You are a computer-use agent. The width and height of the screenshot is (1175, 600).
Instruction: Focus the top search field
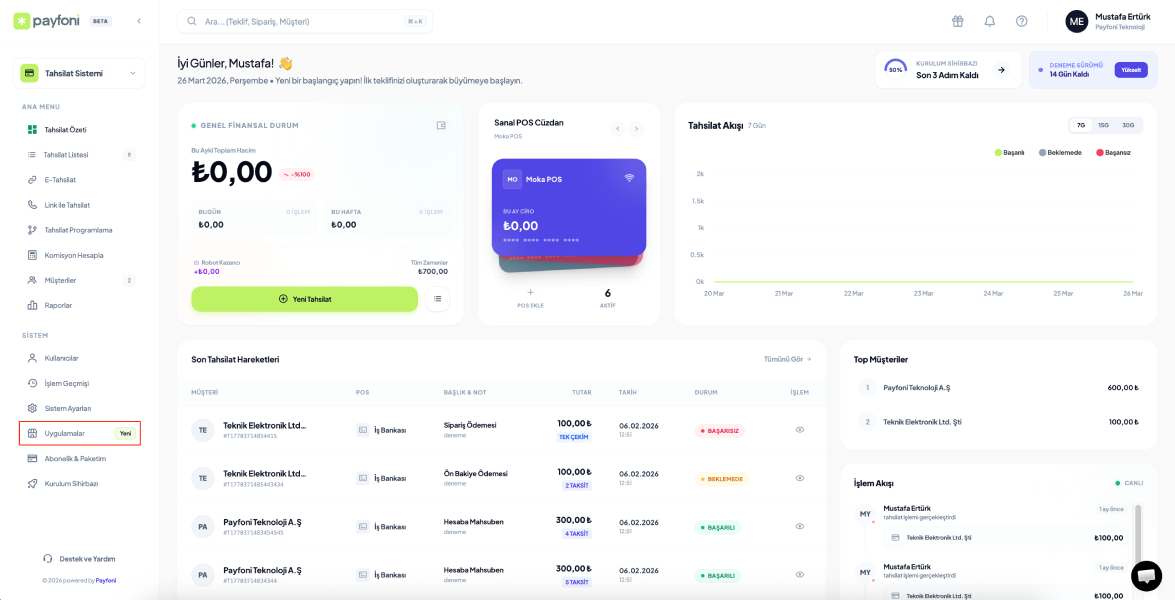(x=300, y=21)
